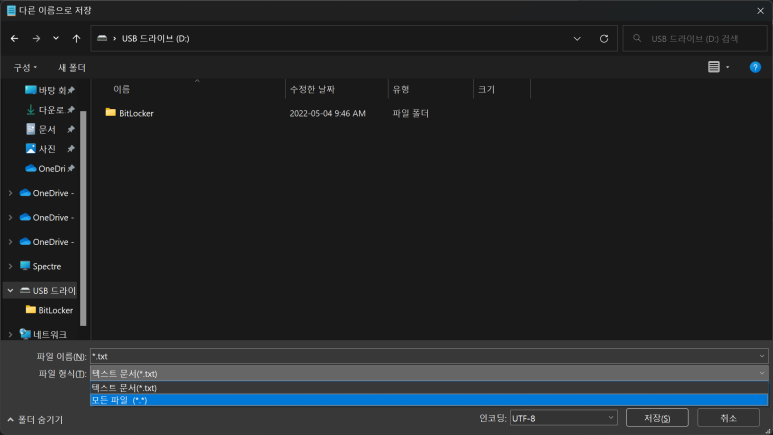Image resolution: width=773 pixels, height=435 pixels.
Task: Click the USB 드라이브 (D:) 검색 search box
Action: (x=695, y=38)
